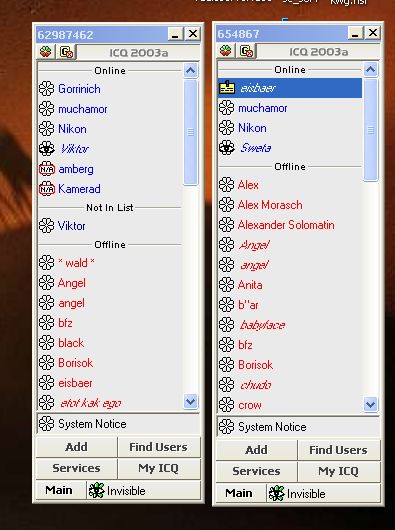Click Add button in window 62987462

(x=76, y=447)
